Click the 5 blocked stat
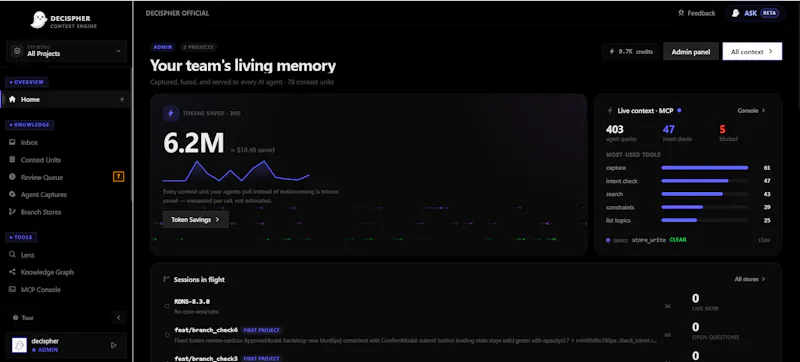Viewport: 800px width, 362px height. [x=728, y=133]
